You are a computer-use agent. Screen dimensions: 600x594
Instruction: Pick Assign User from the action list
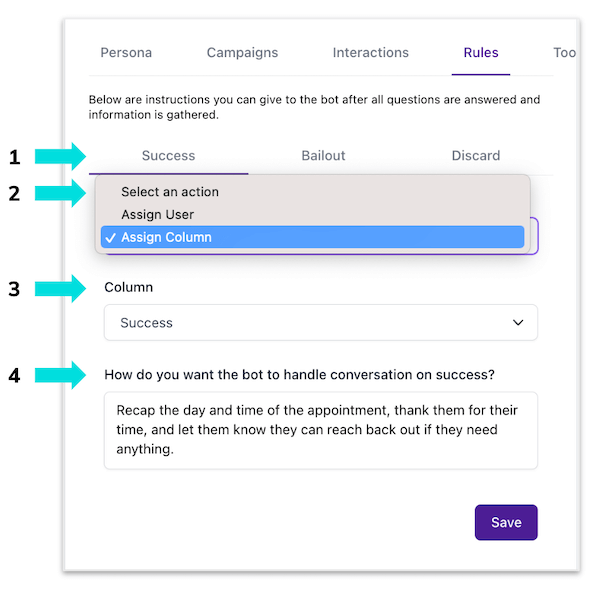click(x=158, y=214)
